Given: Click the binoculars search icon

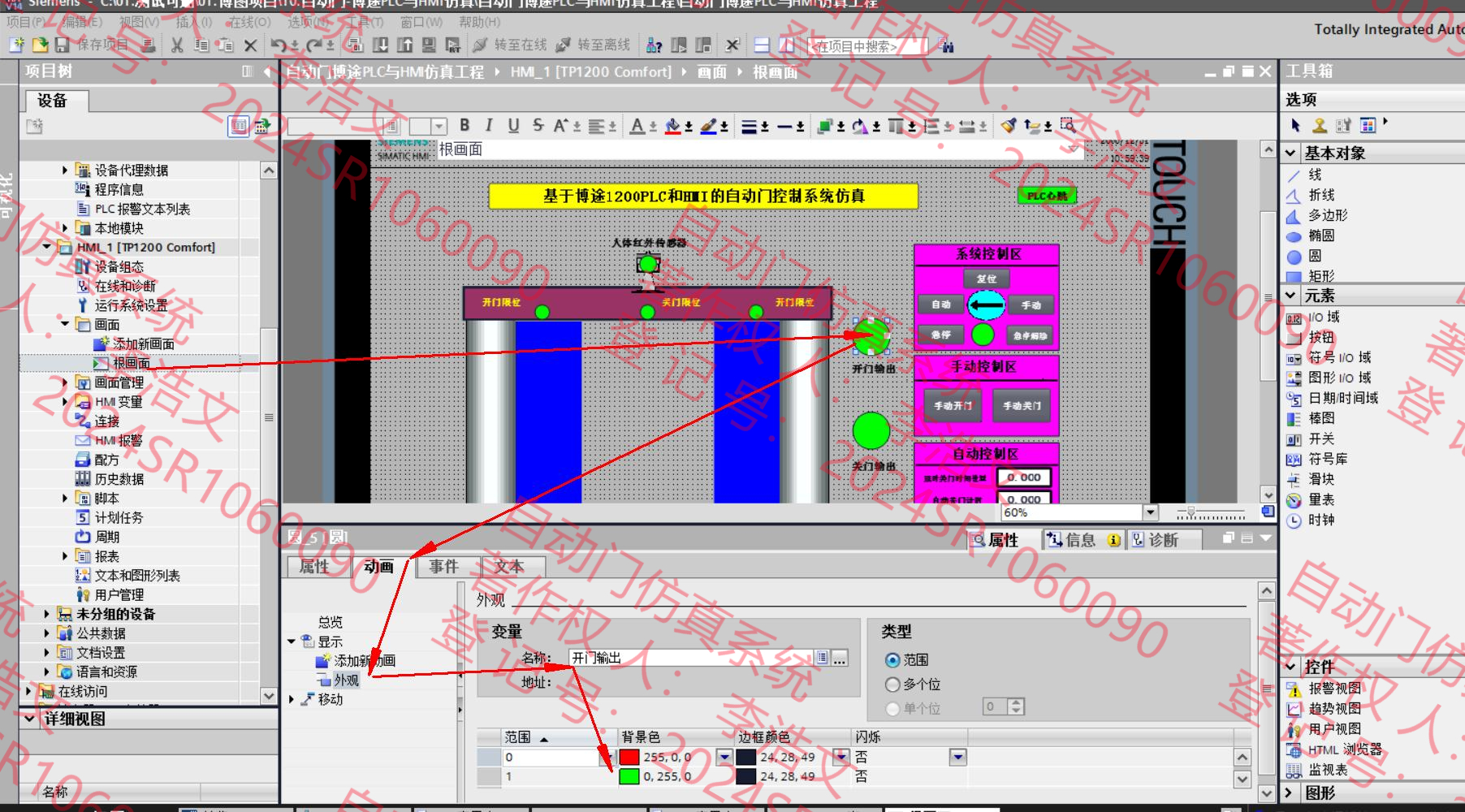Looking at the screenshot, I should [x=946, y=45].
